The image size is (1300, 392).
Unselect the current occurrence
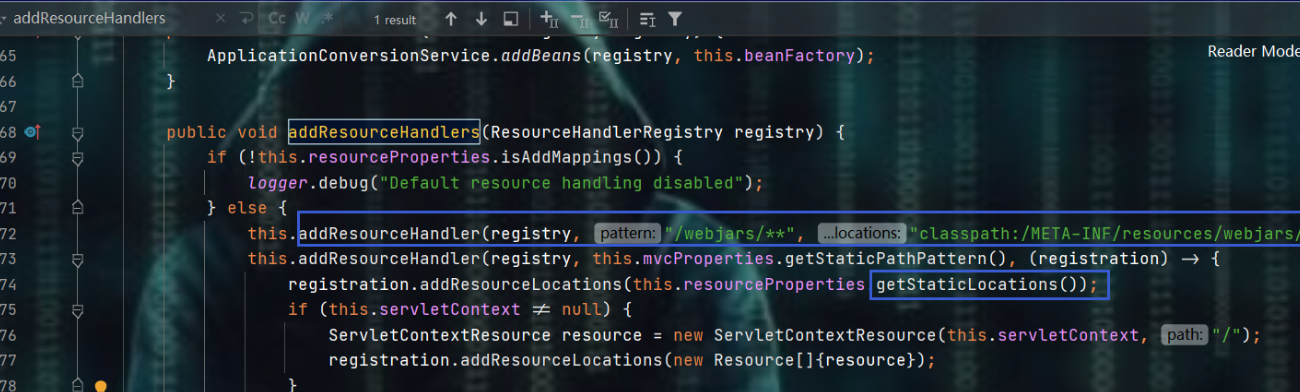pos(578,19)
